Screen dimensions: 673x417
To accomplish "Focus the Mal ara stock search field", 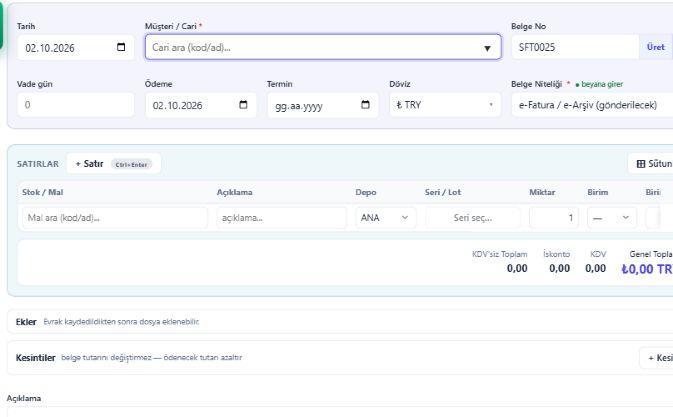I will [115, 218].
